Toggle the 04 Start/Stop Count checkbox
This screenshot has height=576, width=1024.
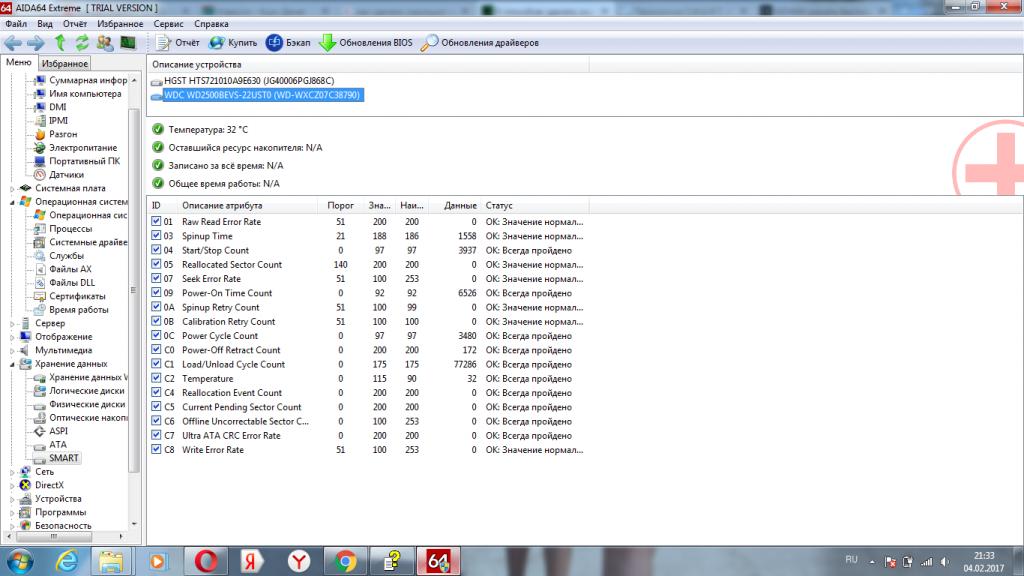(156, 250)
